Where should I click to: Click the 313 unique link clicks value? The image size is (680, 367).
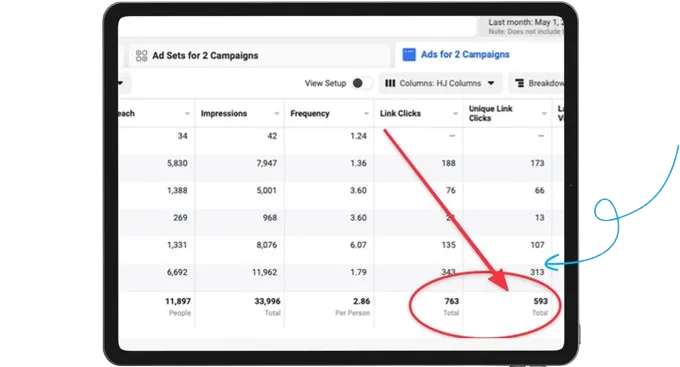537,272
